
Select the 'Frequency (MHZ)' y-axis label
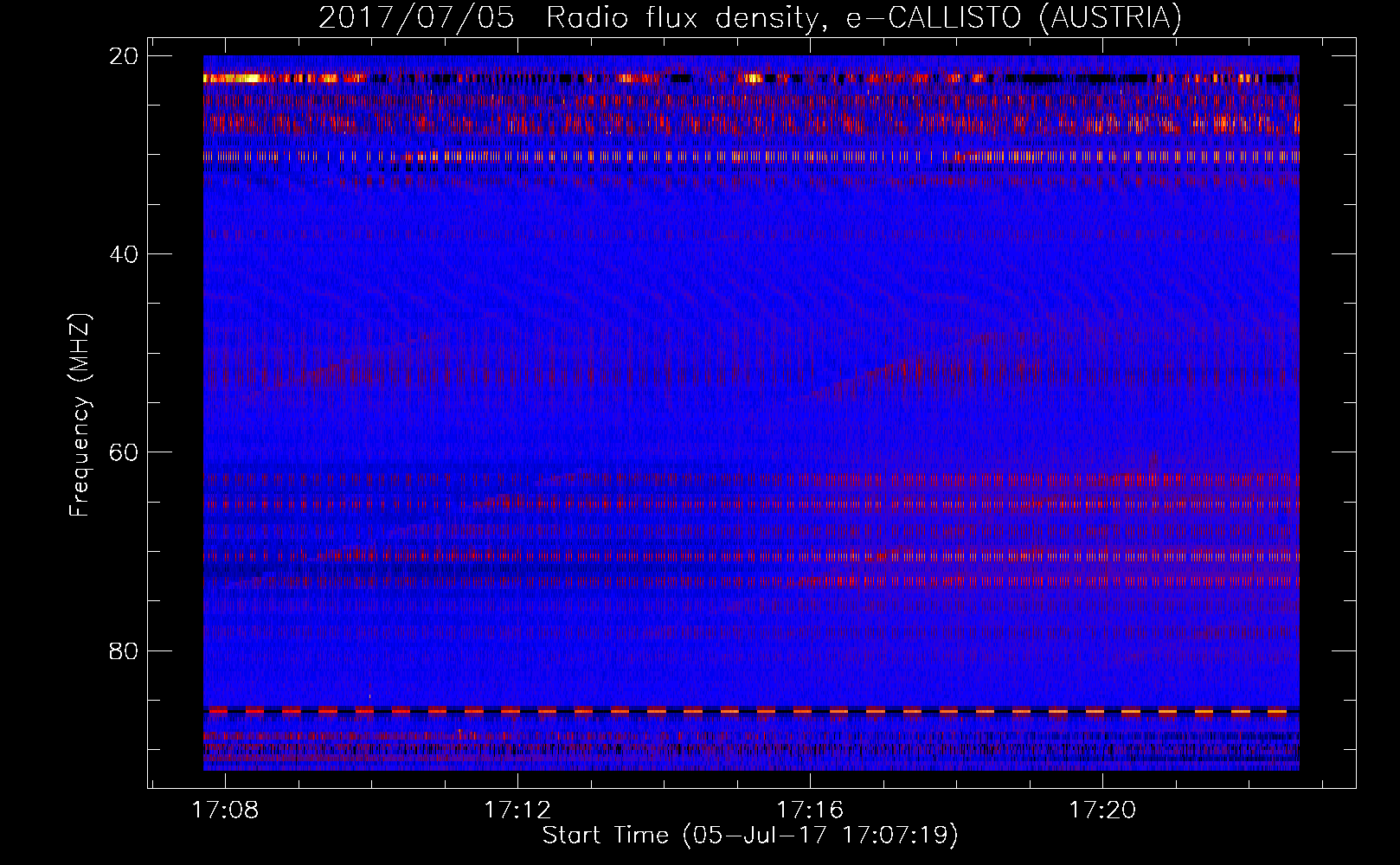[x=80, y=415]
